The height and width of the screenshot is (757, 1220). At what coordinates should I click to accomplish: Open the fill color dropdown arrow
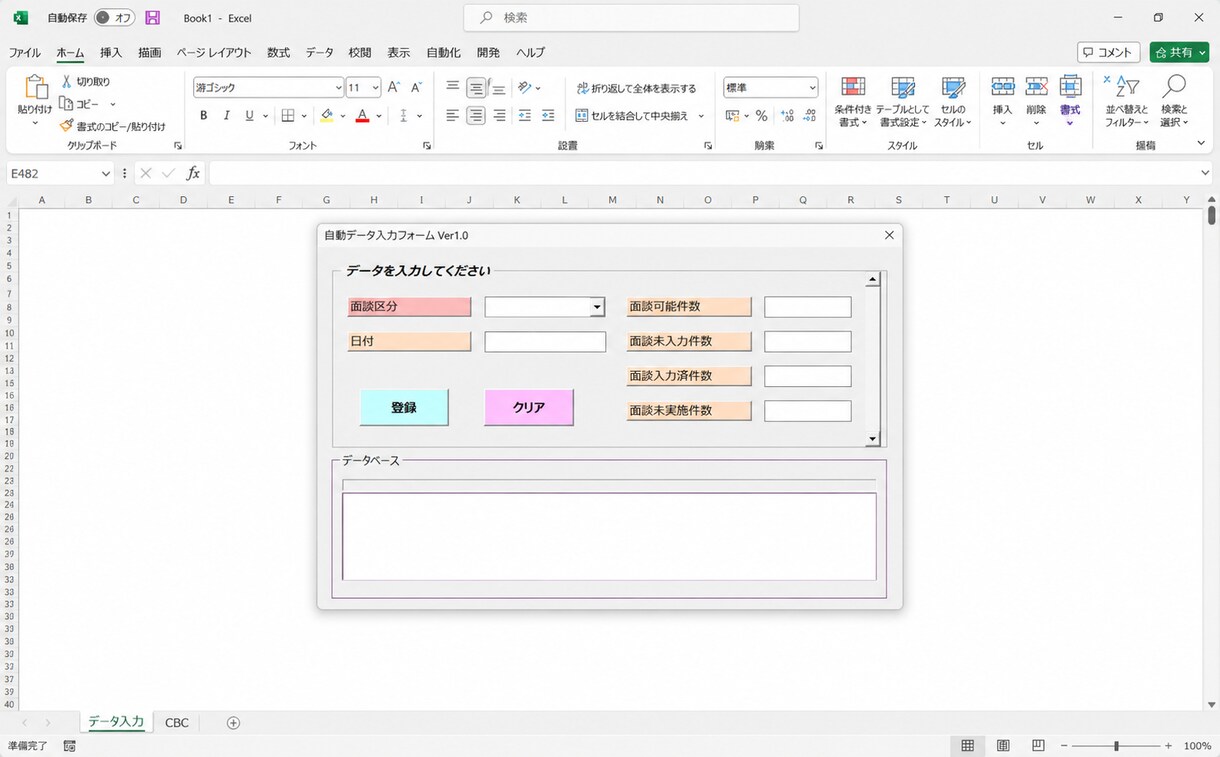pos(342,116)
